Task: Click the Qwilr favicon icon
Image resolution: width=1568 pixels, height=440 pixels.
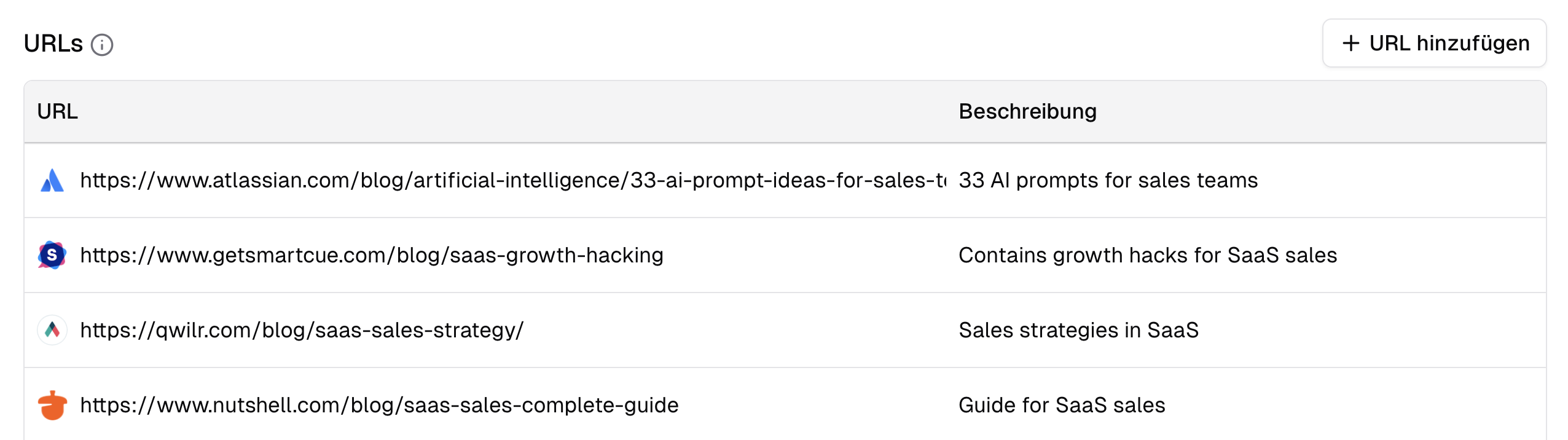Action: 52,330
